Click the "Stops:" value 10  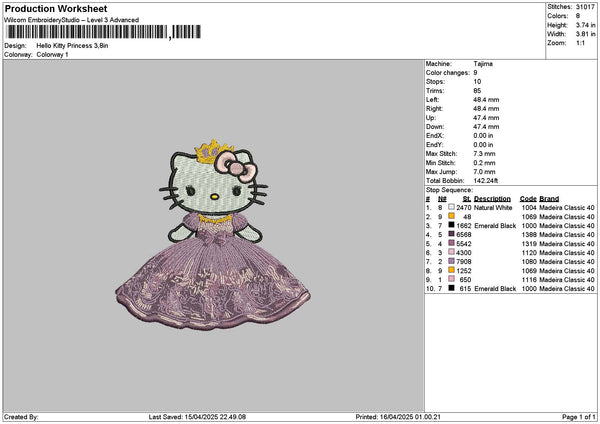tap(477, 82)
